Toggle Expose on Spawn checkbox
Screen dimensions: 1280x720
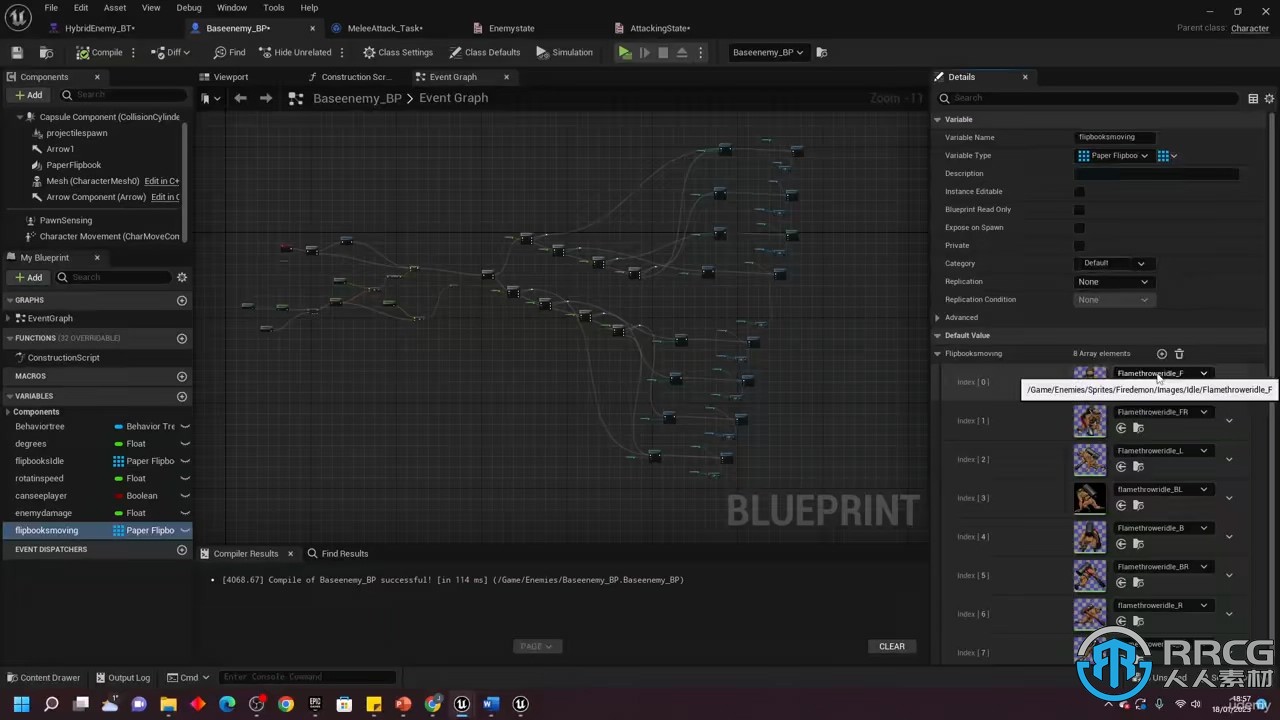pyautogui.click(x=1079, y=228)
